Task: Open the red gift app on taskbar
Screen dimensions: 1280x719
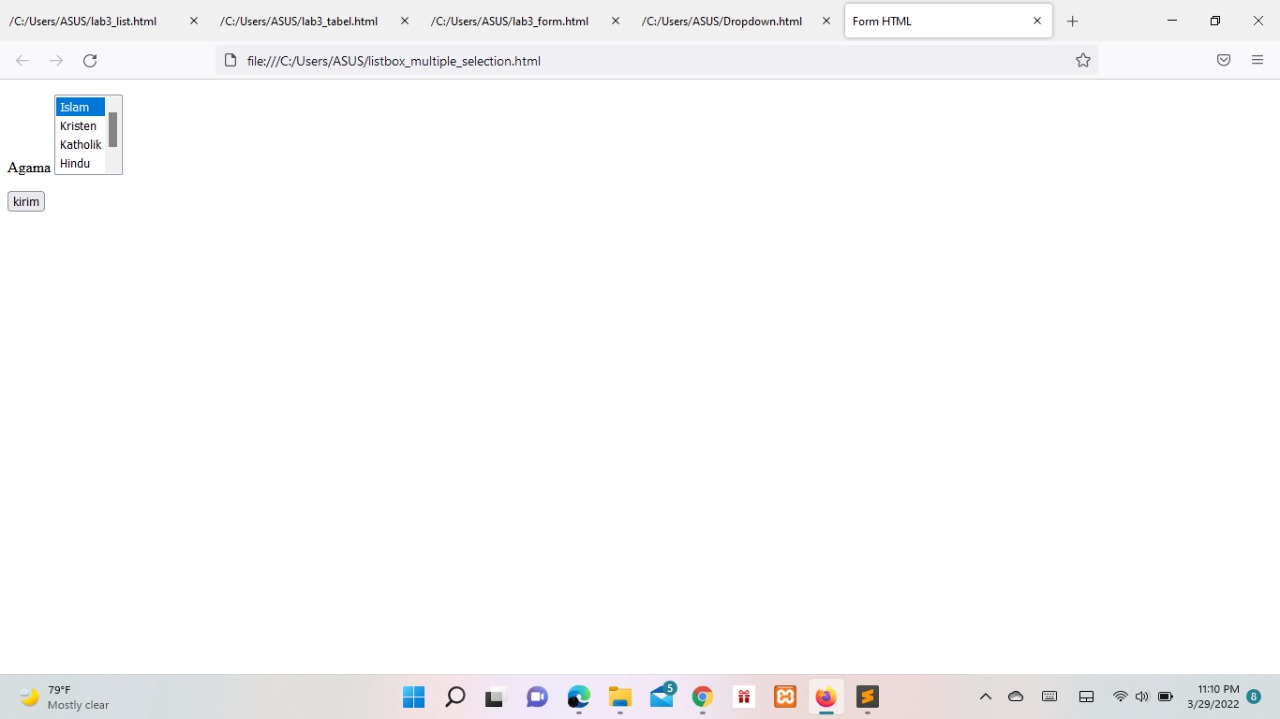Action: tap(744, 697)
